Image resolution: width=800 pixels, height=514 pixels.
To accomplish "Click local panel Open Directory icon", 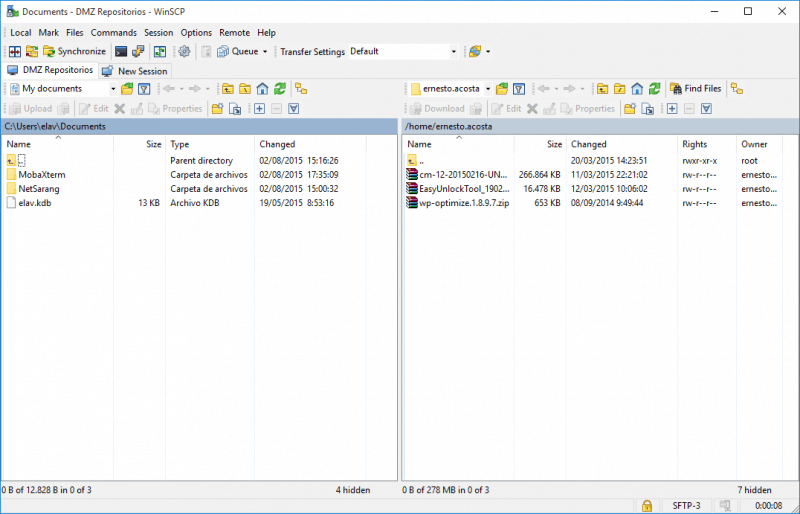I will point(127,89).
